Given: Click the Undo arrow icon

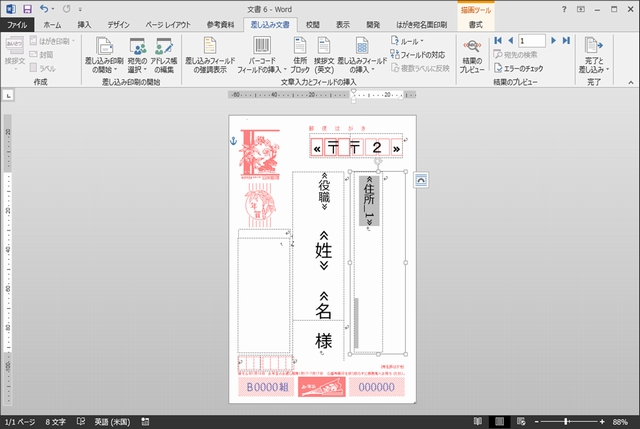Looking at the screenshot, I should click(x=44, y=9).
